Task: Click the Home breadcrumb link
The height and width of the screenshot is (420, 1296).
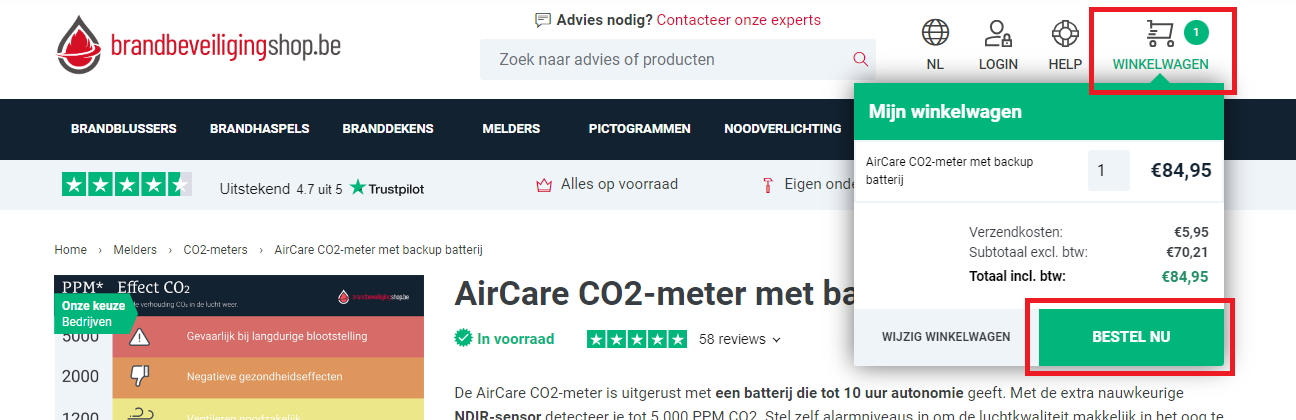Action: [x=70, y=250]
